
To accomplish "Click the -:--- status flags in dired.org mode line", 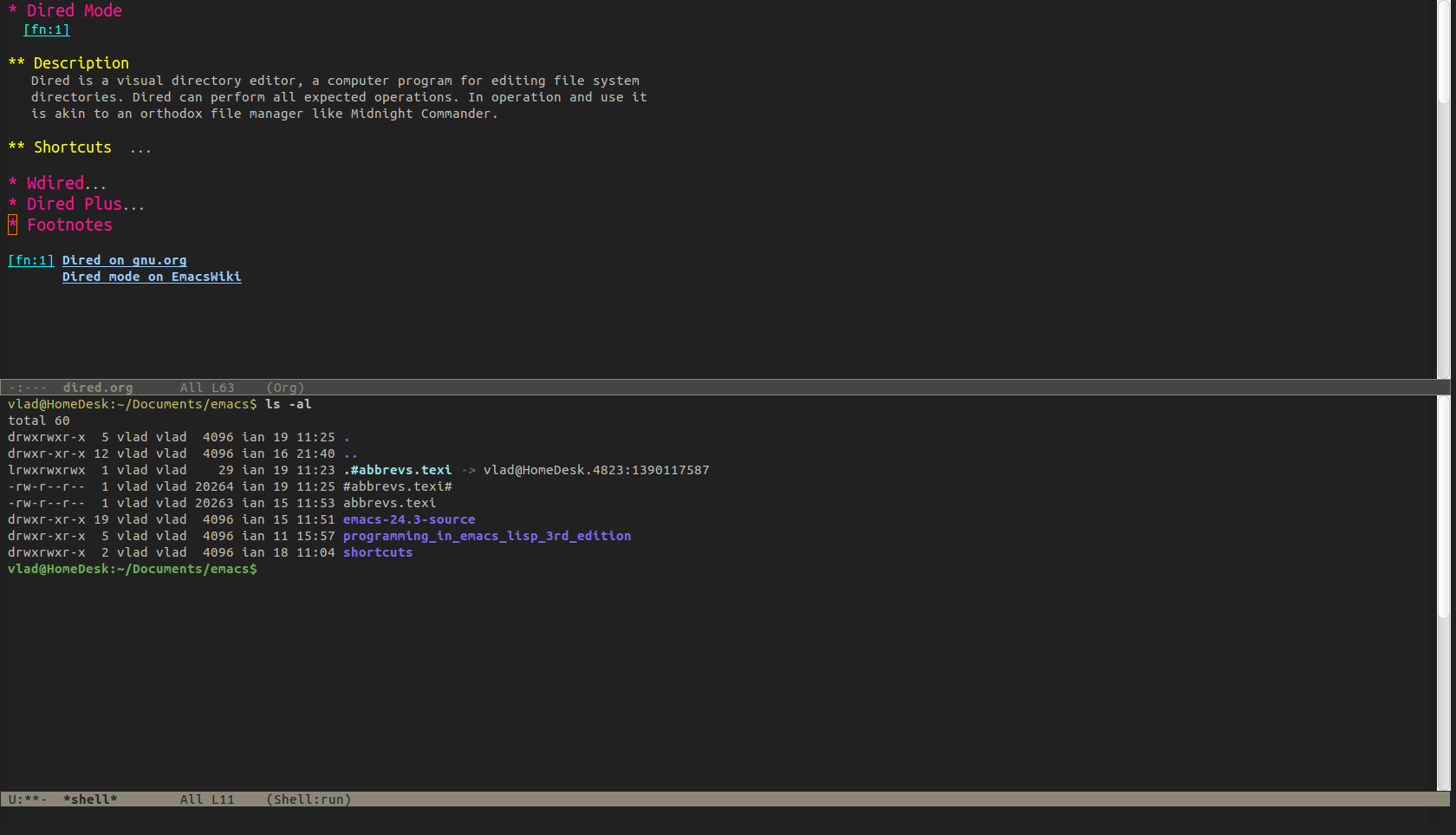I will (28, 388).
